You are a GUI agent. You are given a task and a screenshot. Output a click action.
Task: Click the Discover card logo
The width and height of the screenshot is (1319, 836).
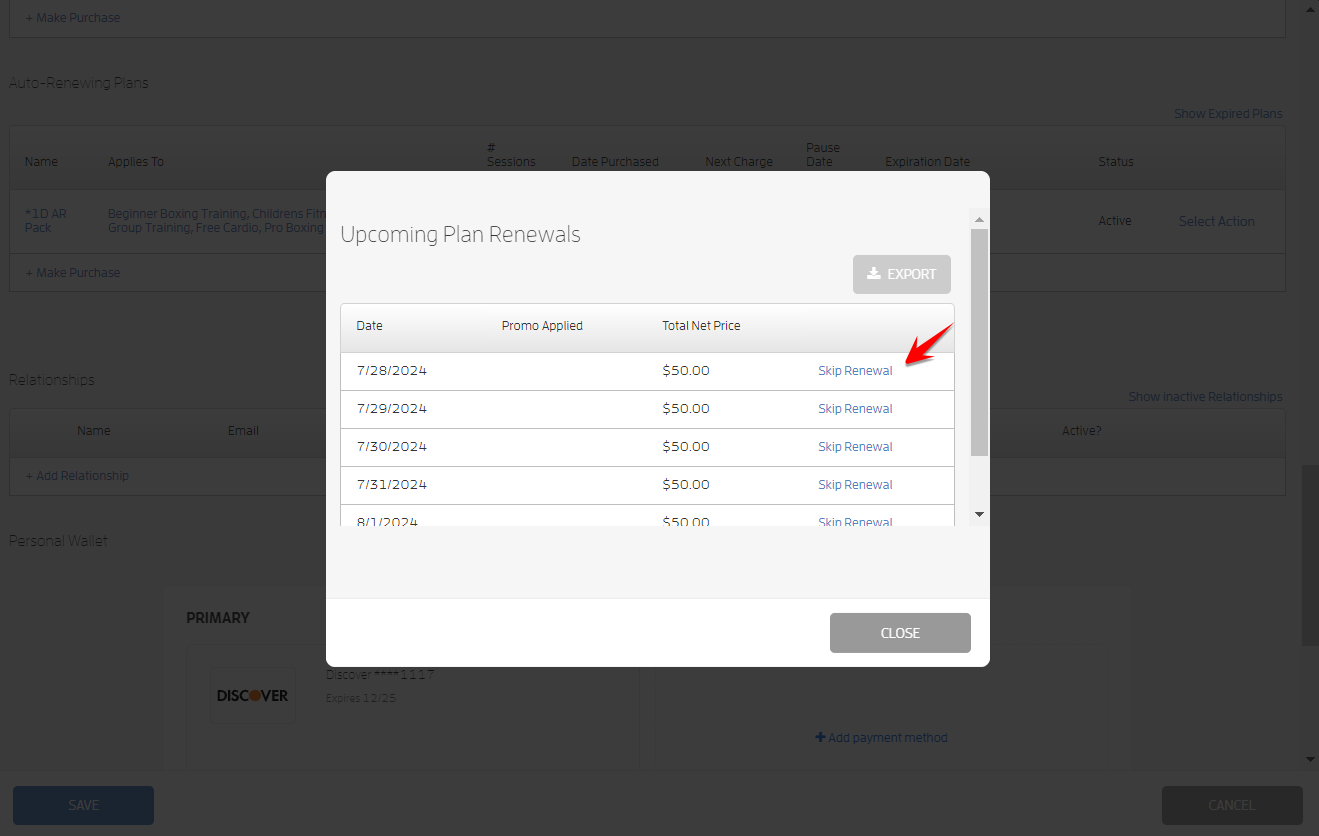[252, 695]
